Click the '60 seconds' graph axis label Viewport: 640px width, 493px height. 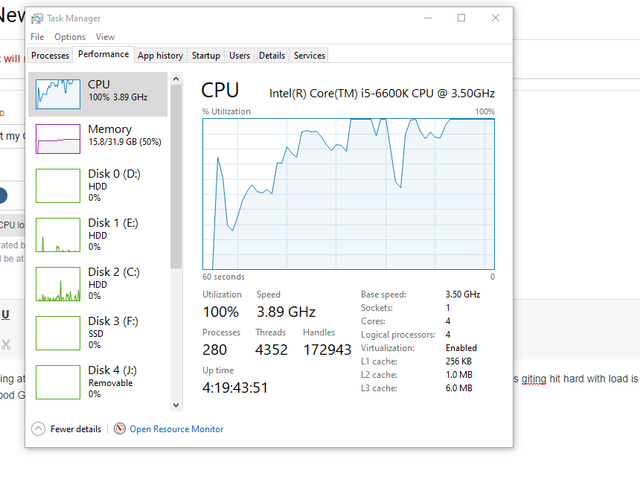tap(224, 277)
